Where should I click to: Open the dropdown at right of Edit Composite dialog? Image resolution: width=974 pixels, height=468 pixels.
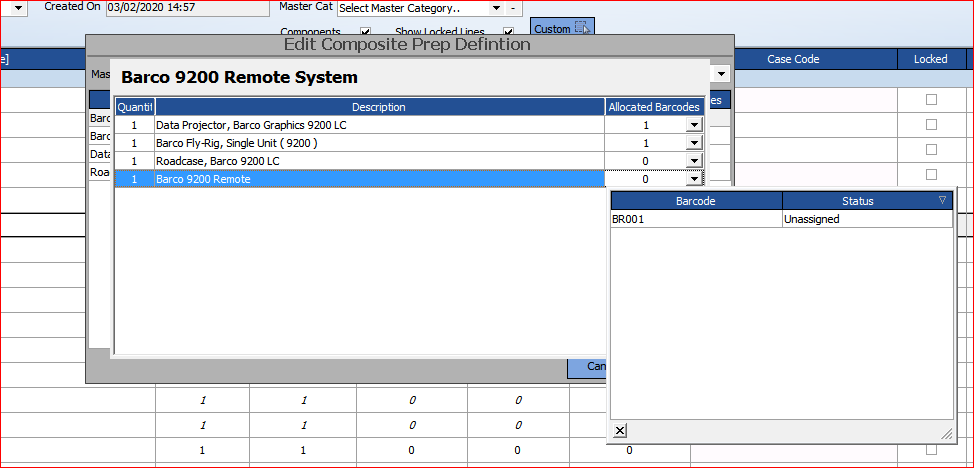point(721,74)
